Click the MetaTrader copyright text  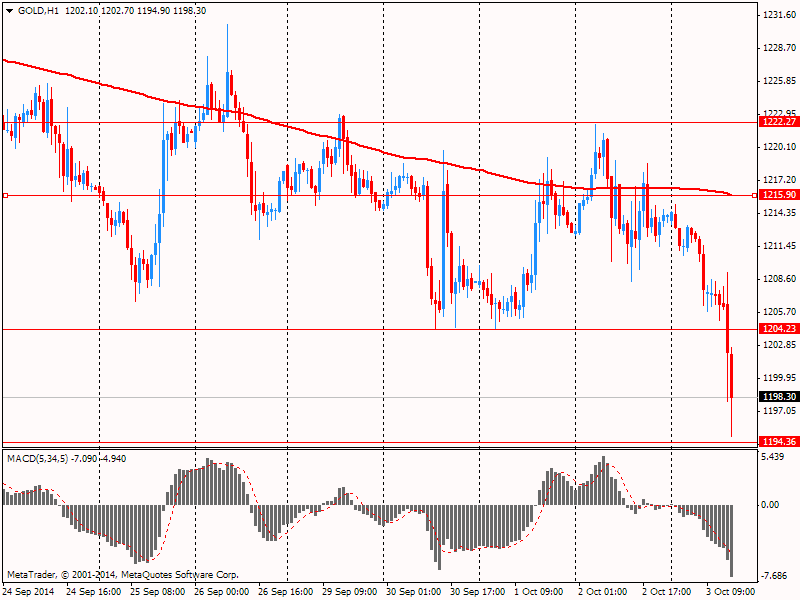point(122,575)
